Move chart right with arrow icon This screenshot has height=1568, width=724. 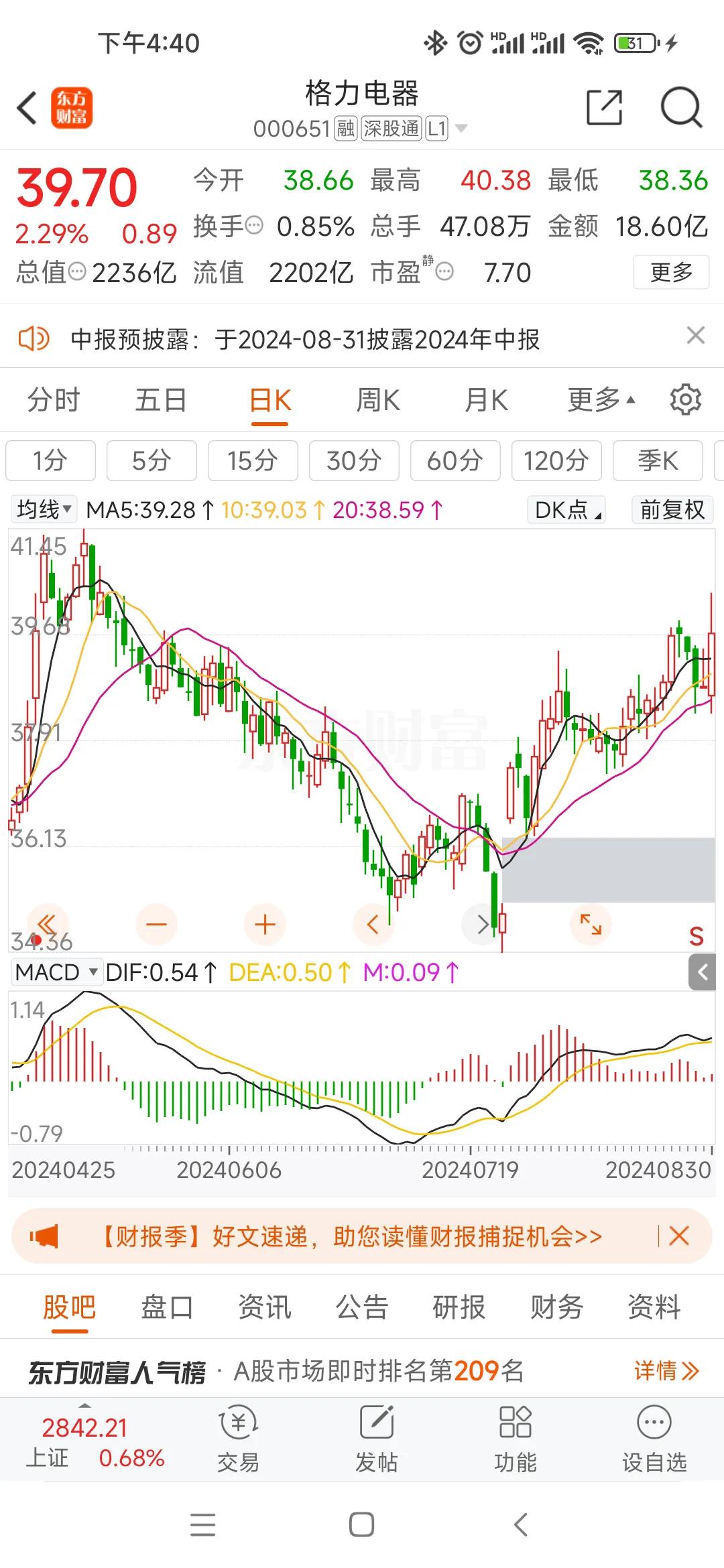coord(482,925)
